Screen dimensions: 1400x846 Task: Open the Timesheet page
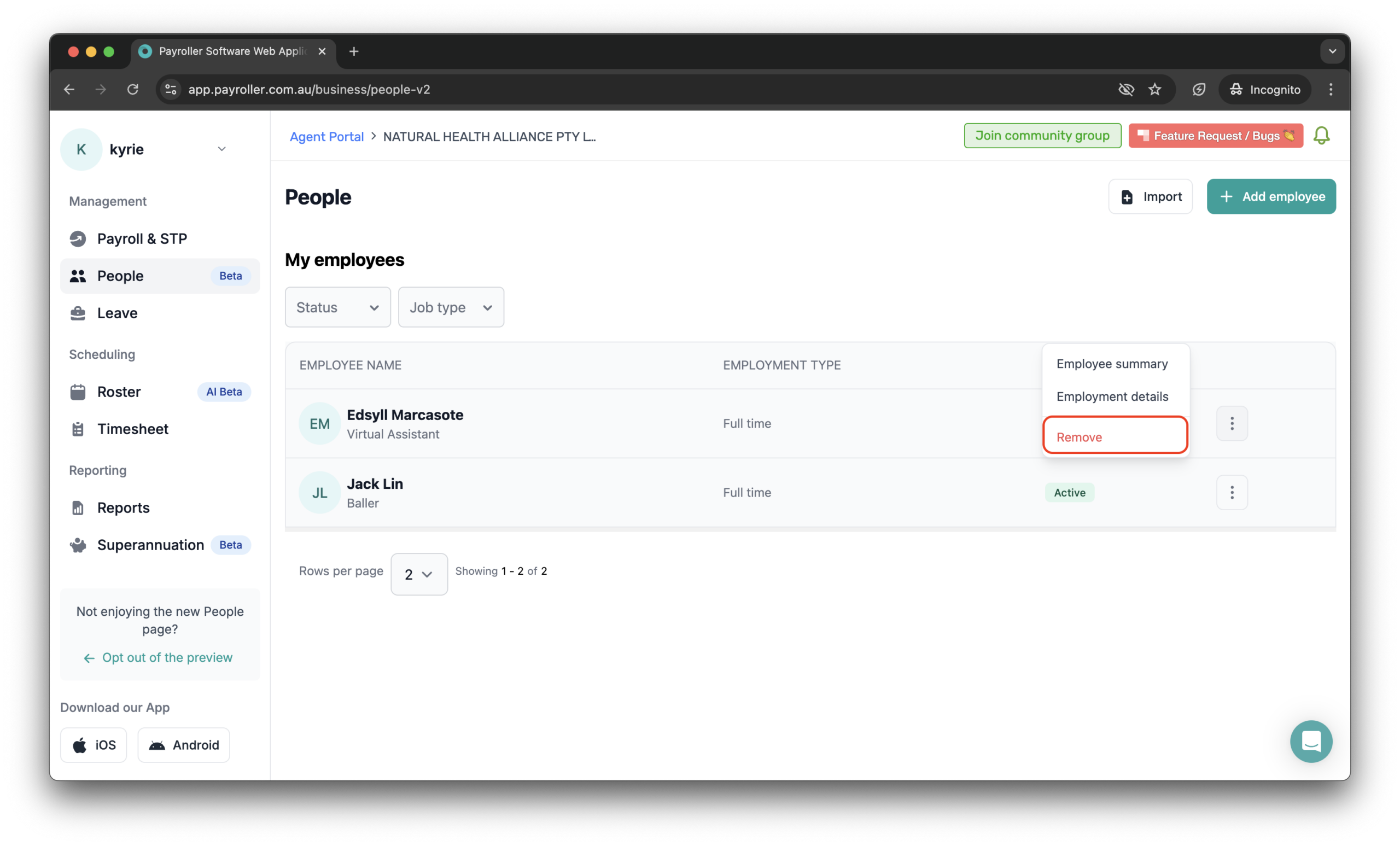coord(160,429)
